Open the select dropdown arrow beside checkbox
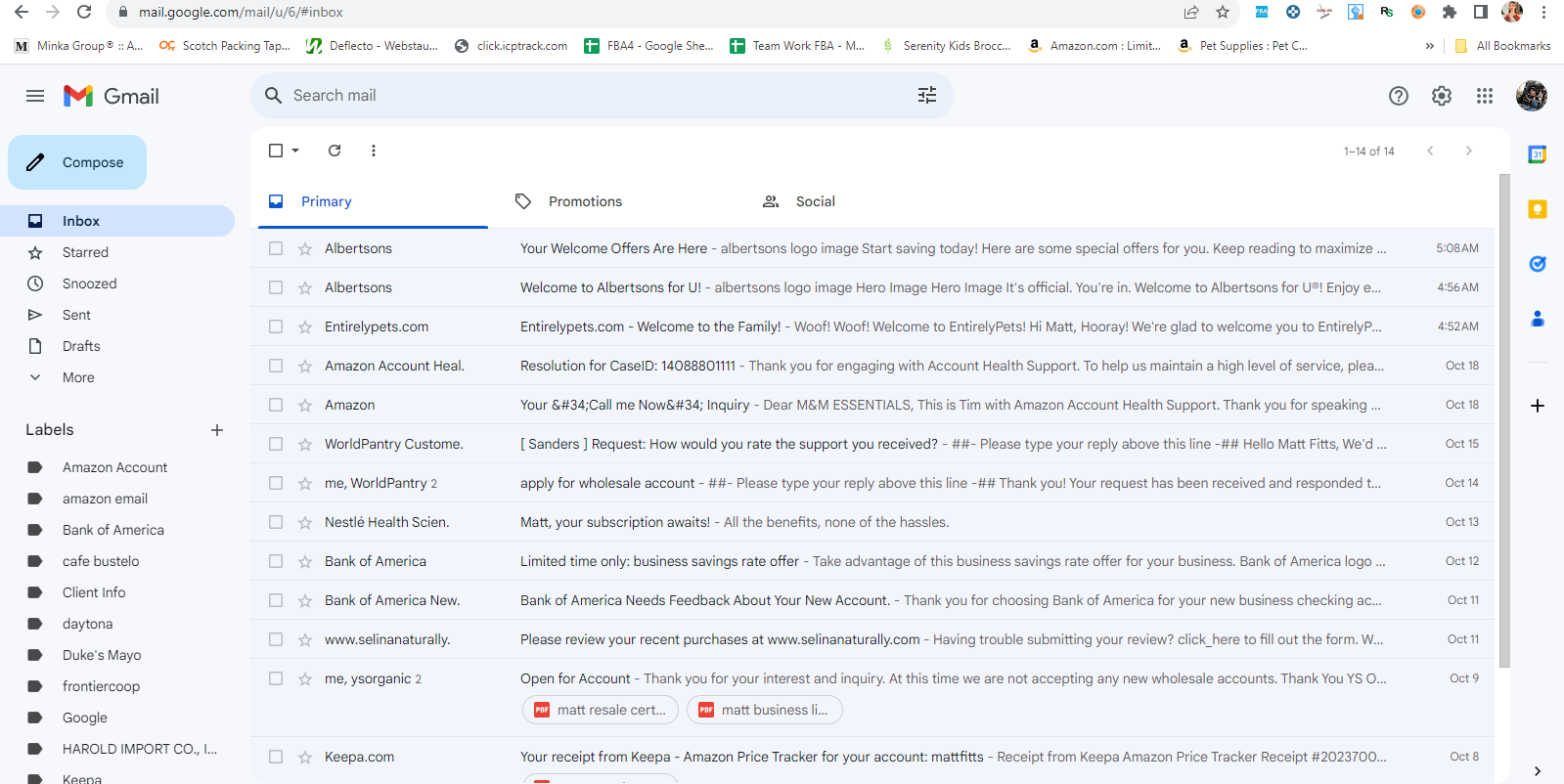The height and width of the screenshot is (784, 1564). [x=295, y=151]
